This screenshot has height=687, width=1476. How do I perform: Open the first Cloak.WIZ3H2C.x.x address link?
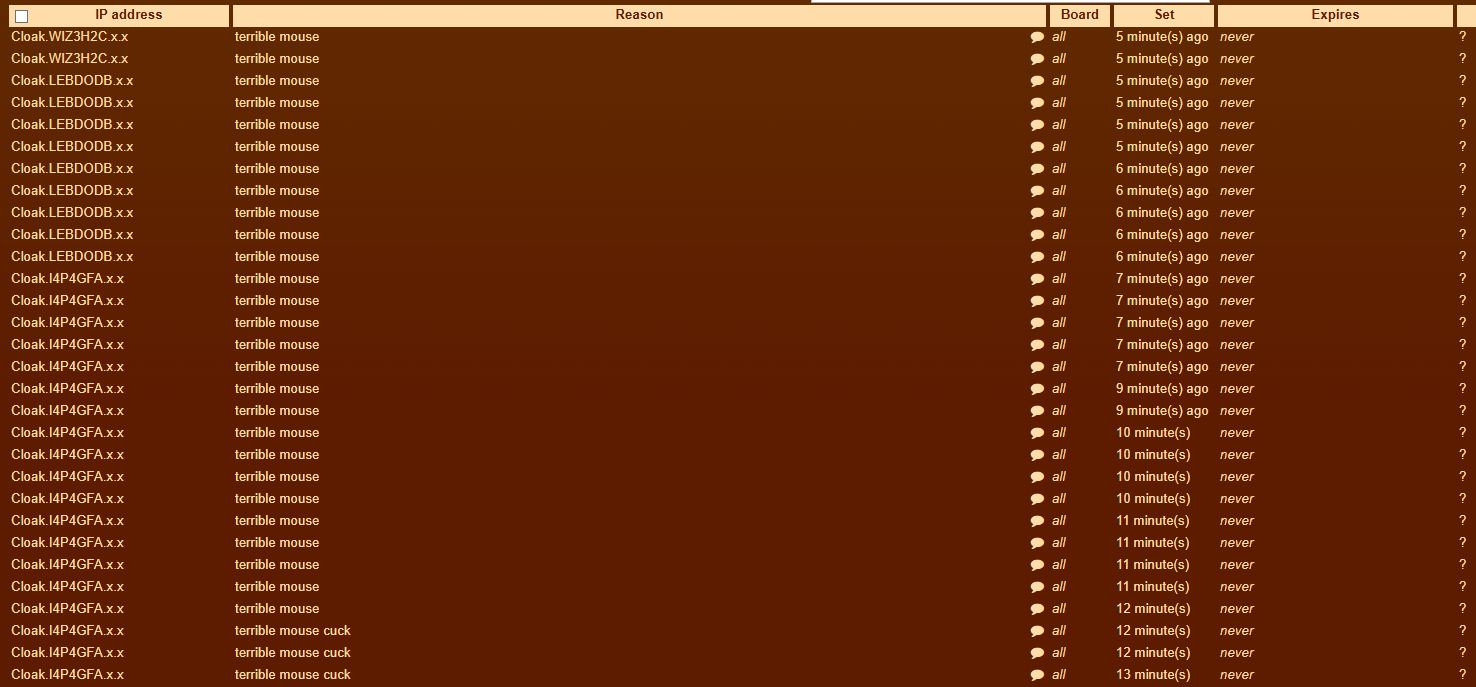pos(70,37)
